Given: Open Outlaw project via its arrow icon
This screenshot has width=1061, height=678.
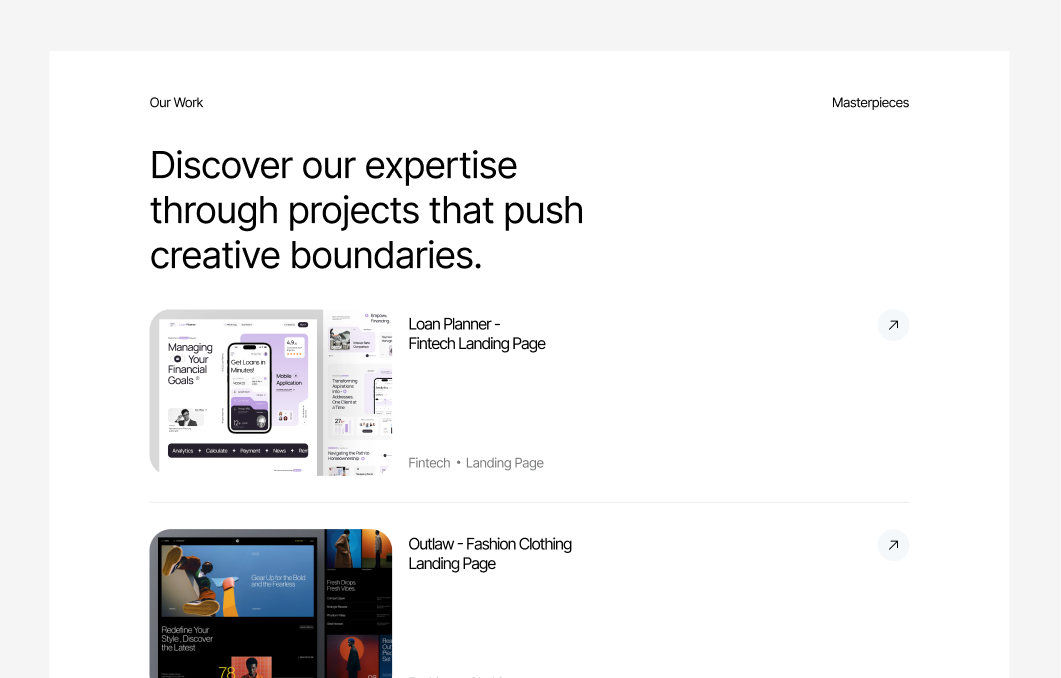Looking at the screenshot, I should (893, 545).
